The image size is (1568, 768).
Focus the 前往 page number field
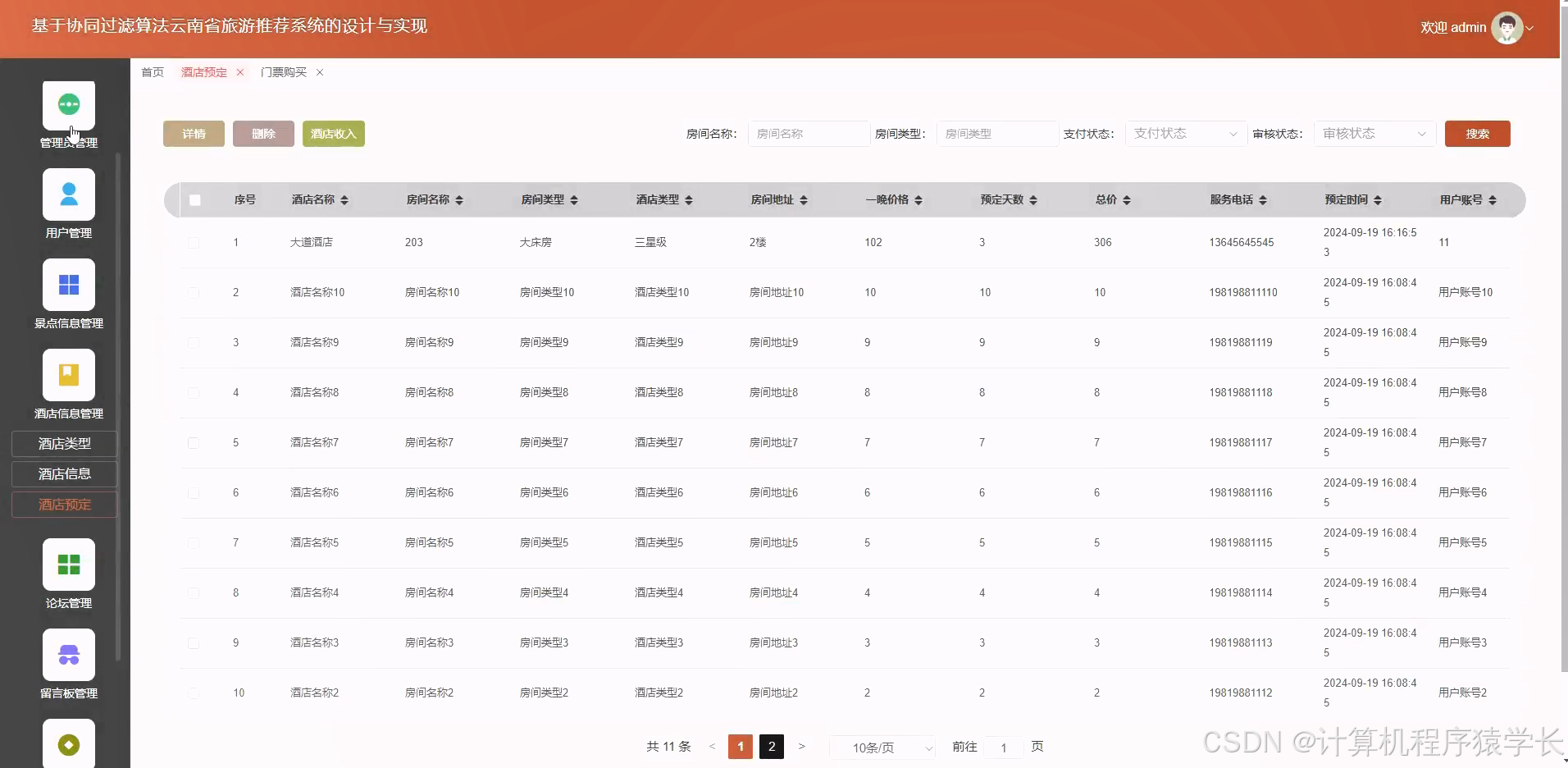(x=1004, y=747)
